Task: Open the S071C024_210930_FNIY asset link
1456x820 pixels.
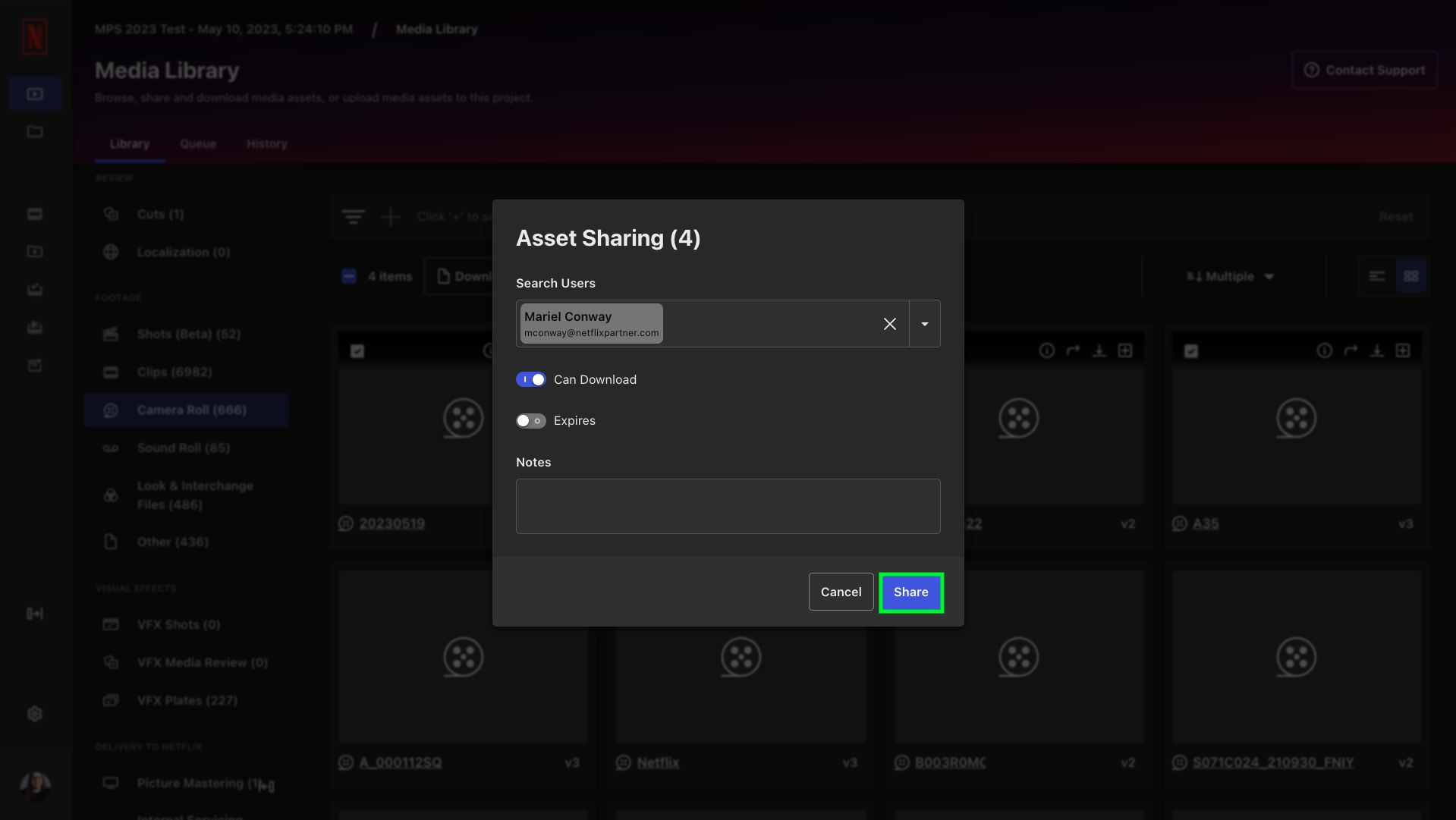Action: (x=1272, y=762)
